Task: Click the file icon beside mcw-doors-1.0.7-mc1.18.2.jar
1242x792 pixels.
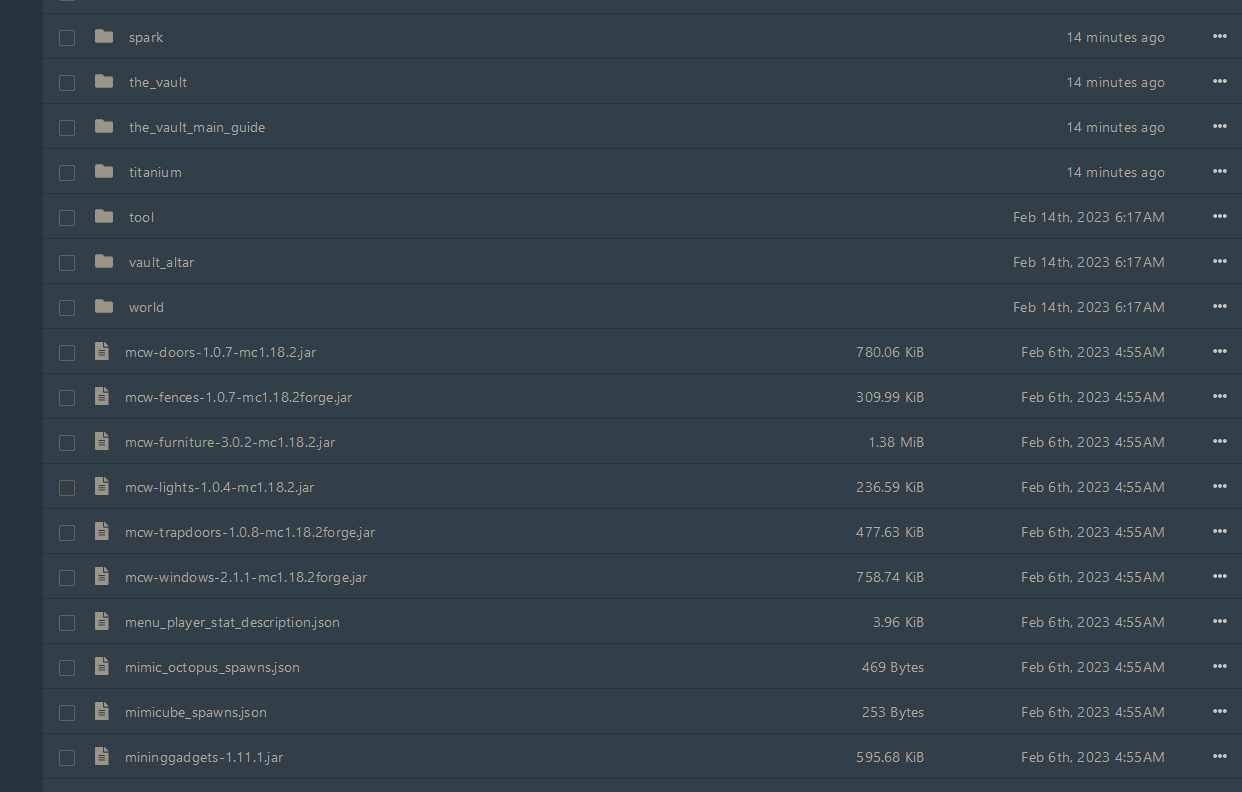Action: click(x=101, y=351)
